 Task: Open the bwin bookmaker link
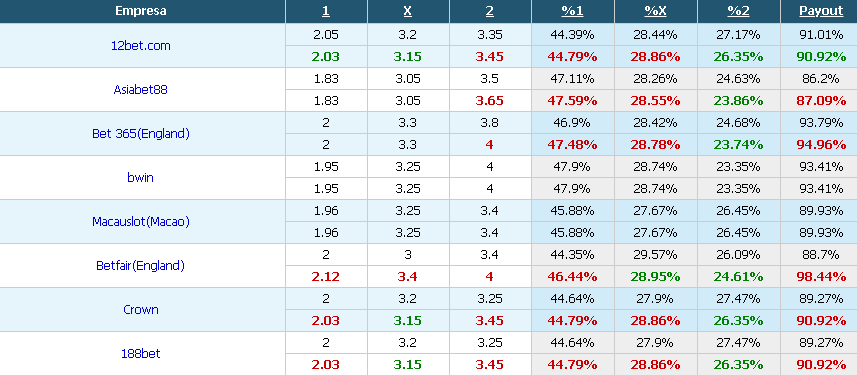[140, 177]
